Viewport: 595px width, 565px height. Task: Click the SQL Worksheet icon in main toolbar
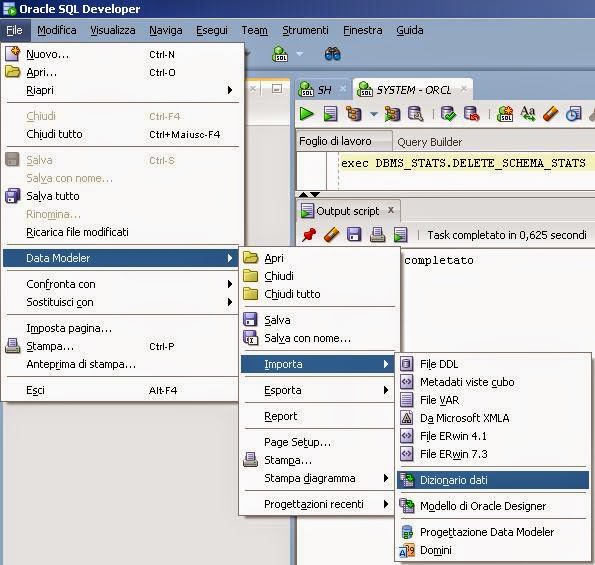click(280, 54)
